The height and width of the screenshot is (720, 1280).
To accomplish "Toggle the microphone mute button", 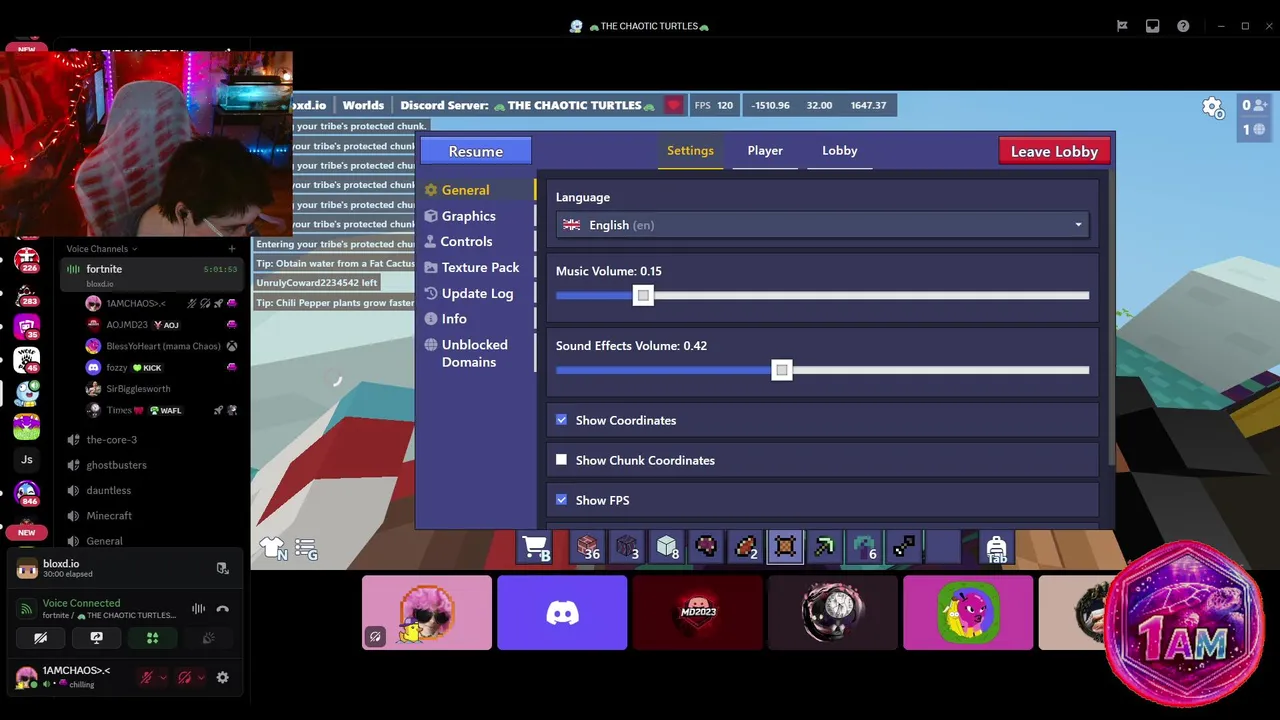I will [x=146, y=677].
